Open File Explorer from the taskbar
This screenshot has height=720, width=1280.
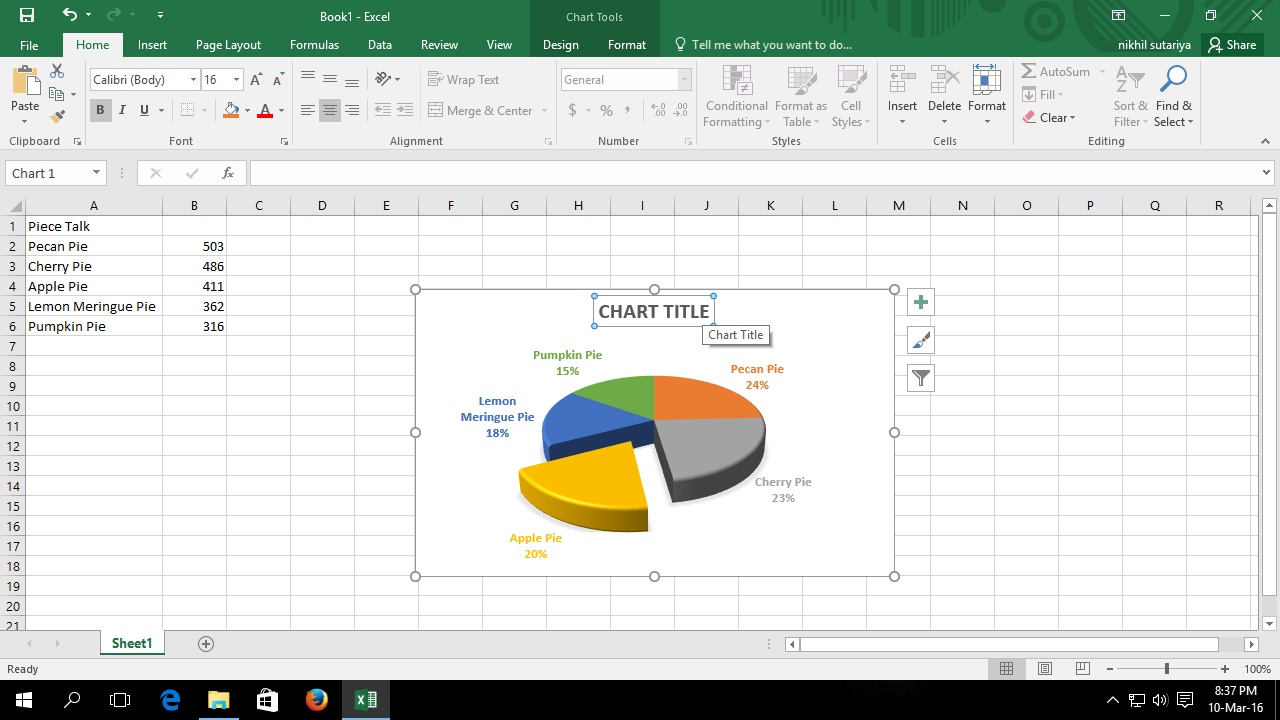[219, 699]
